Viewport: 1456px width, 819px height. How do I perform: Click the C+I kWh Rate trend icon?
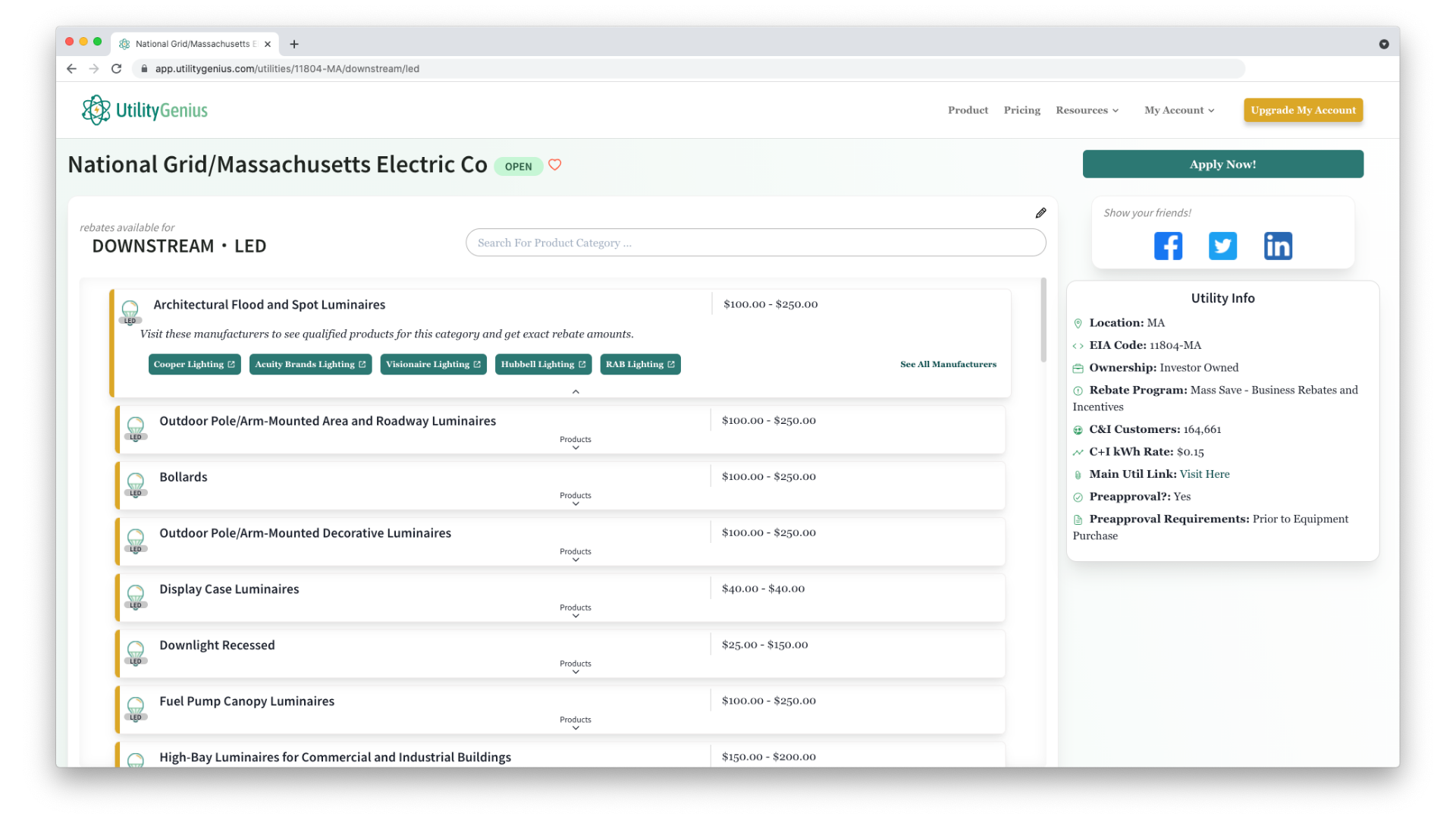(1078, 452)
